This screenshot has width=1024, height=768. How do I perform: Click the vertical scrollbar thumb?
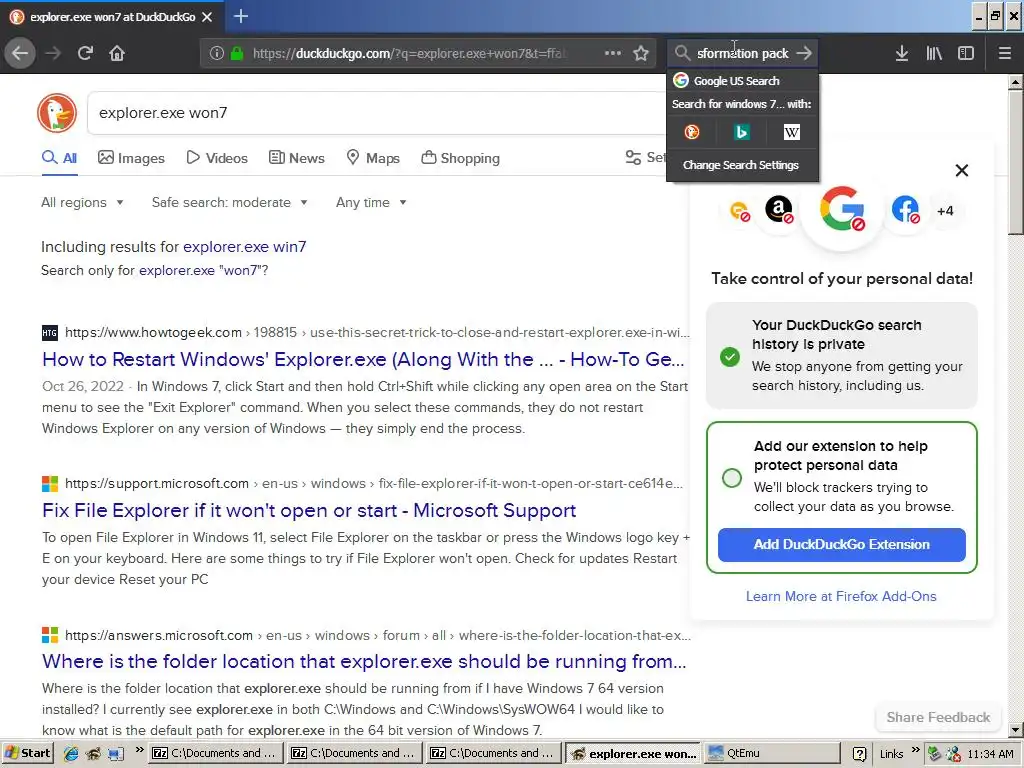1015,161
